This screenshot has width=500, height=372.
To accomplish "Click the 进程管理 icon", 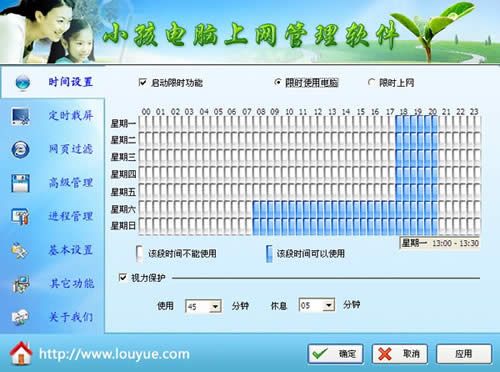I will click(x=20, y=217).
